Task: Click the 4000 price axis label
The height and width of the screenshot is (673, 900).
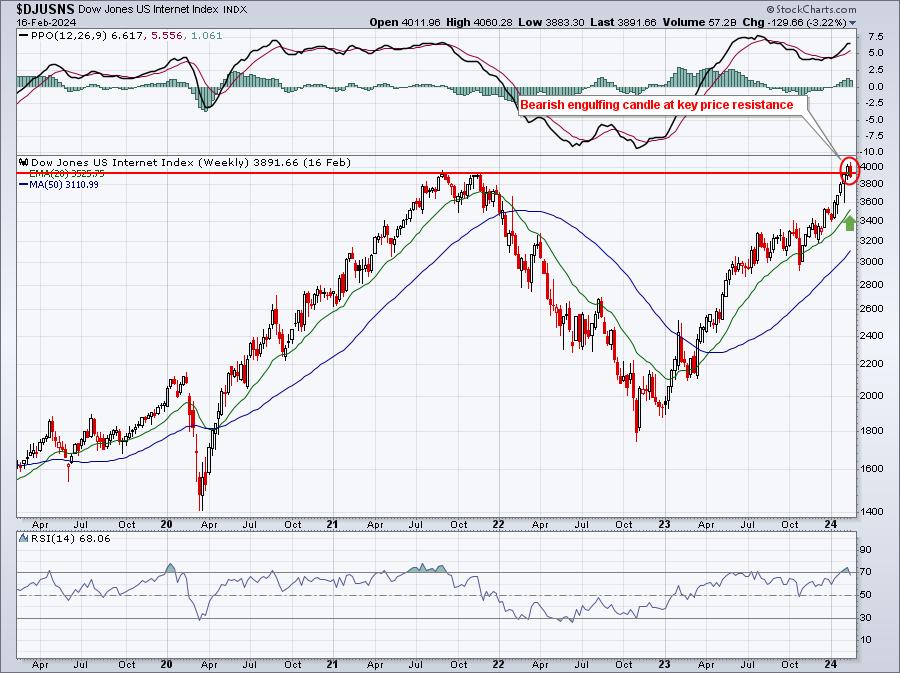Action: pyautogui.click(x=871, y=166)
